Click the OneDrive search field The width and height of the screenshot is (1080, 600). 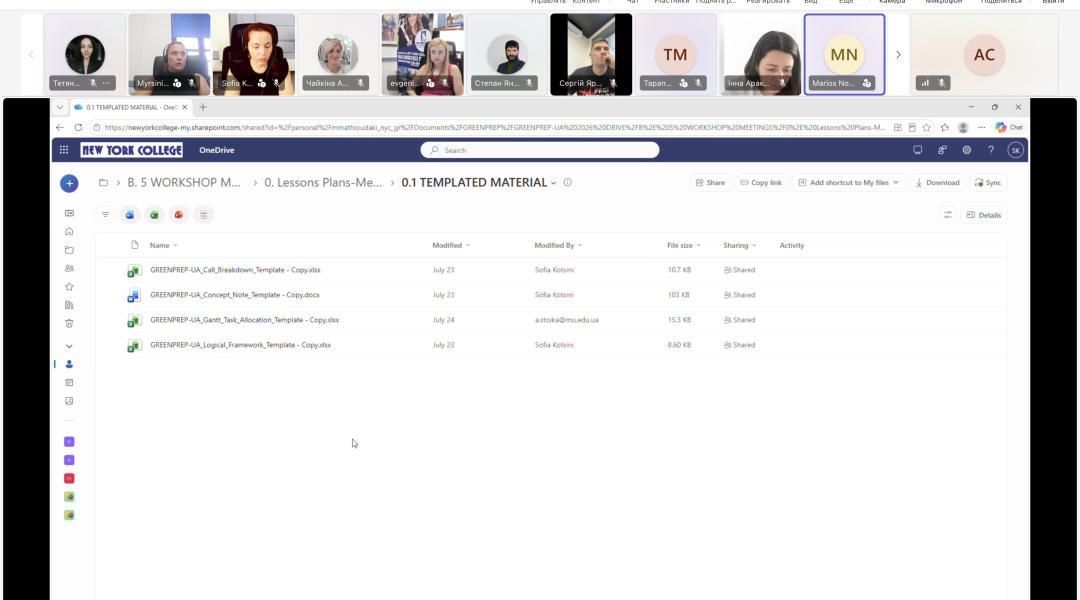coord(539,150)
